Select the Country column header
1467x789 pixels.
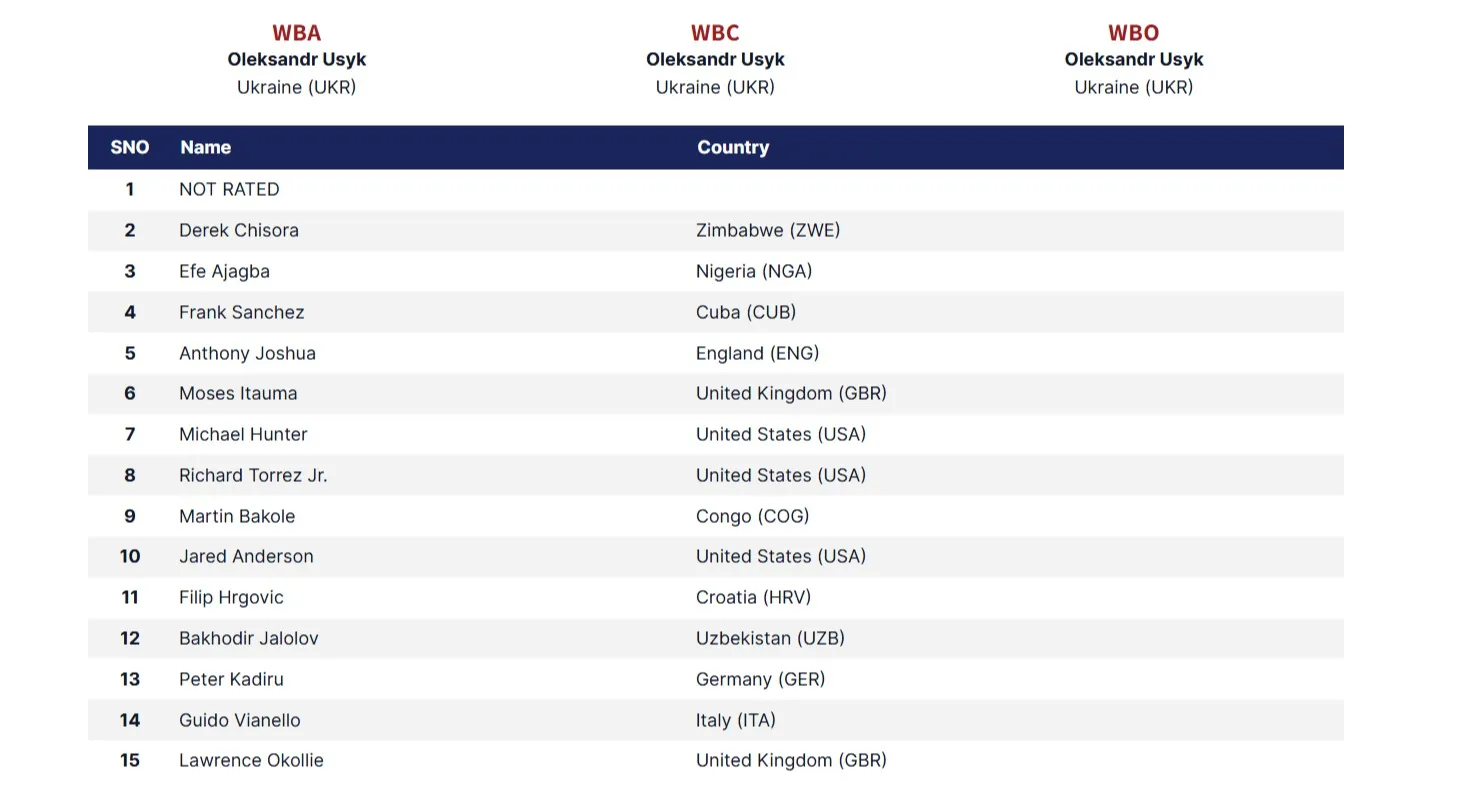click(733, 147)
